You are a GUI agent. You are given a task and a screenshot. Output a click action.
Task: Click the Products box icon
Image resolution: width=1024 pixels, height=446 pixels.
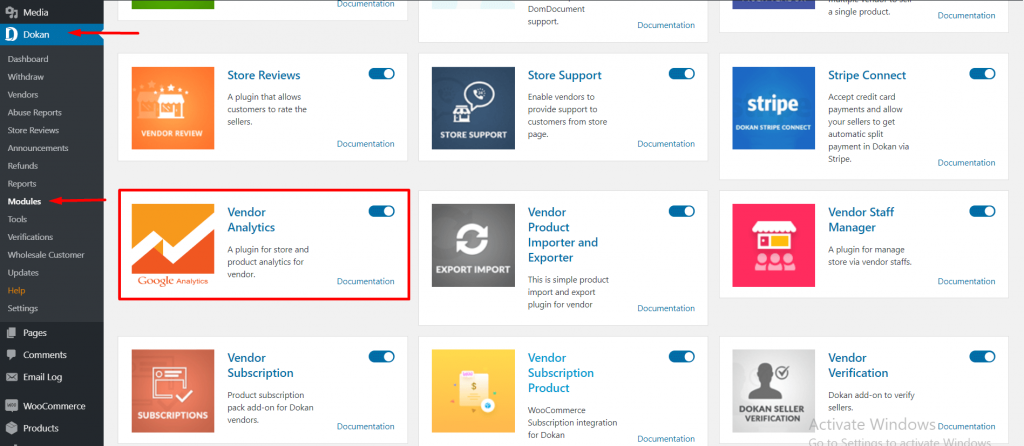tap(11, 428)
